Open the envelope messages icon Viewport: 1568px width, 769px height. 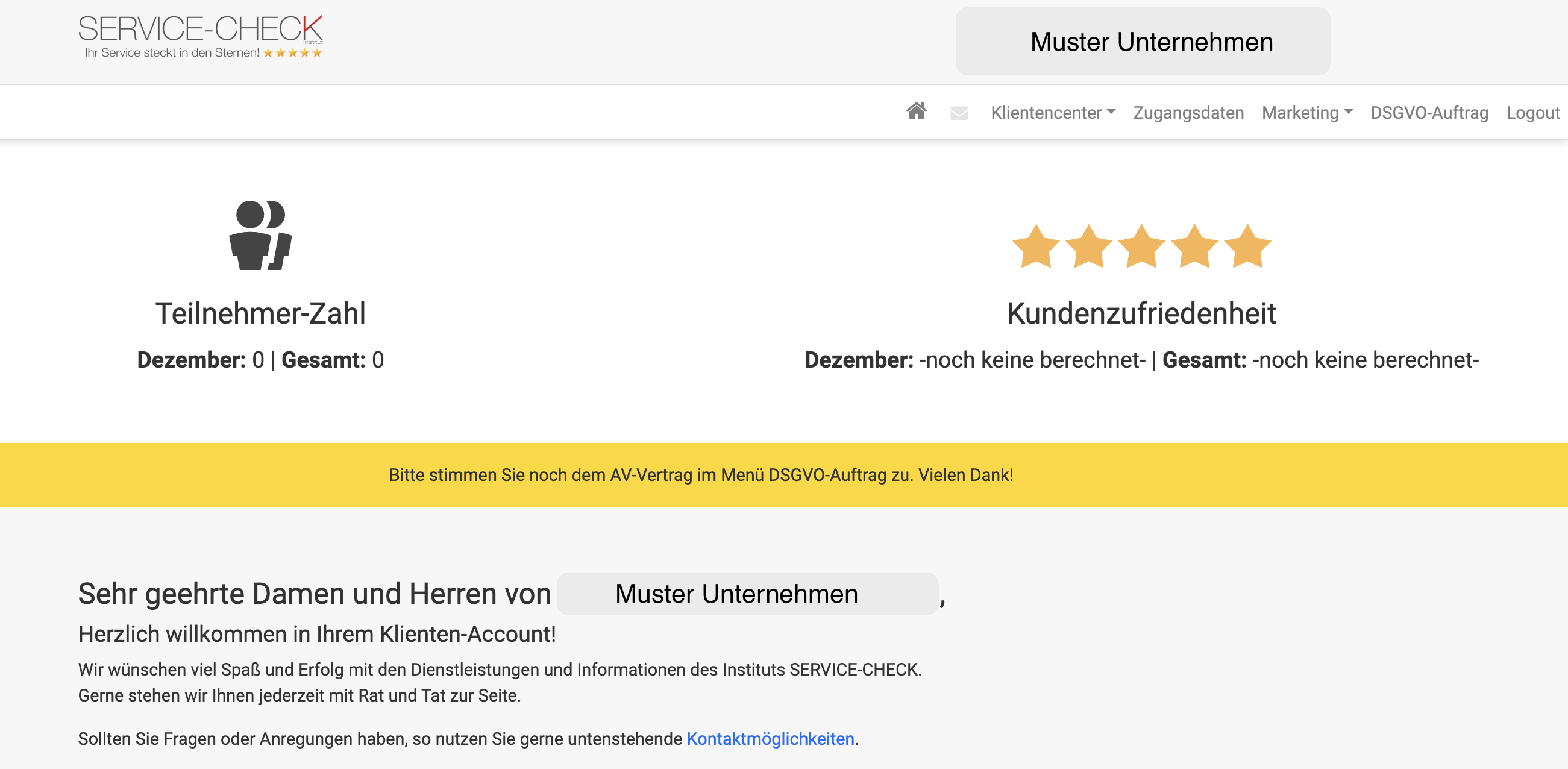point(959,113)
